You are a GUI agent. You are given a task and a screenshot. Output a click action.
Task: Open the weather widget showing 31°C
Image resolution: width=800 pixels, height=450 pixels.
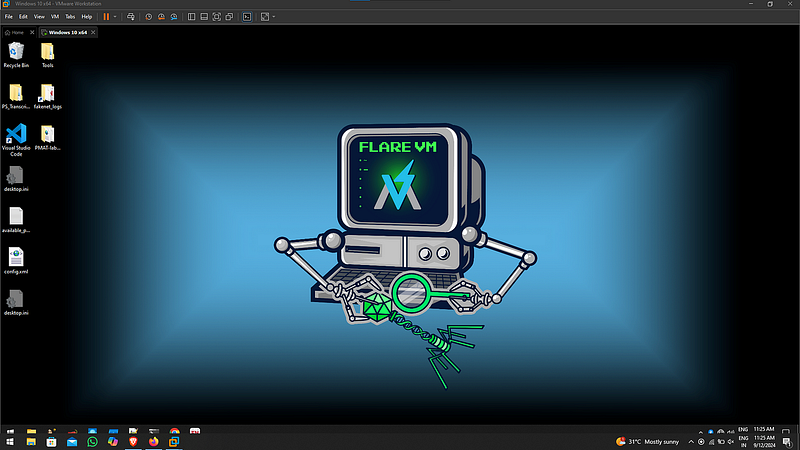pos(648,442)
